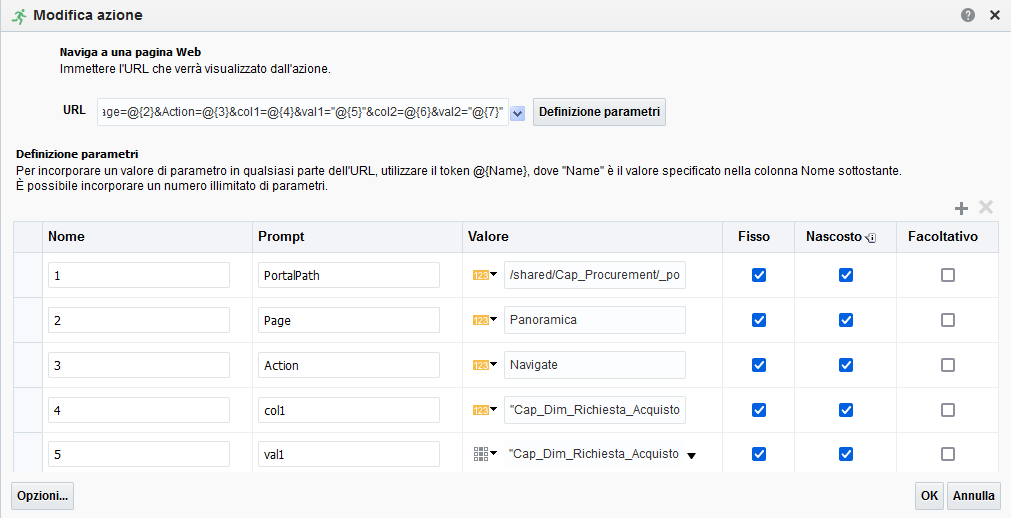Click the Opzioni button
This screenshot has width=1011, height=518.
pos(42,495)
